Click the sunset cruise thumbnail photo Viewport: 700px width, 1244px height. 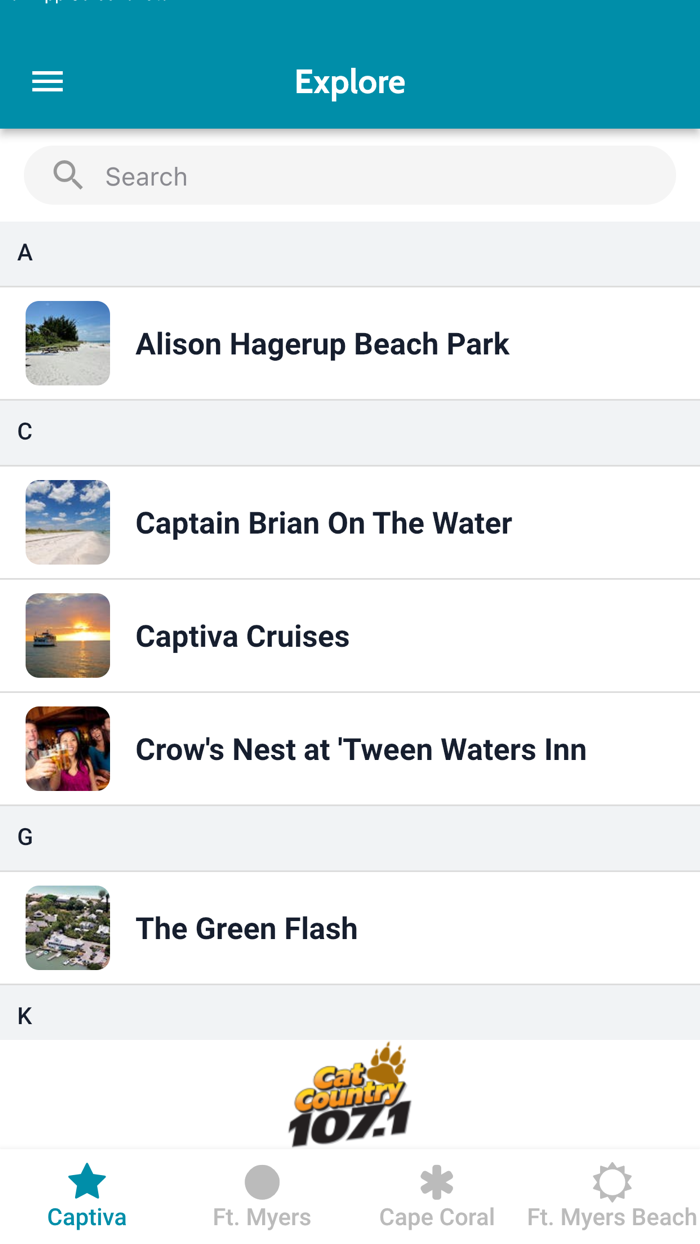(x=67, y=635)
